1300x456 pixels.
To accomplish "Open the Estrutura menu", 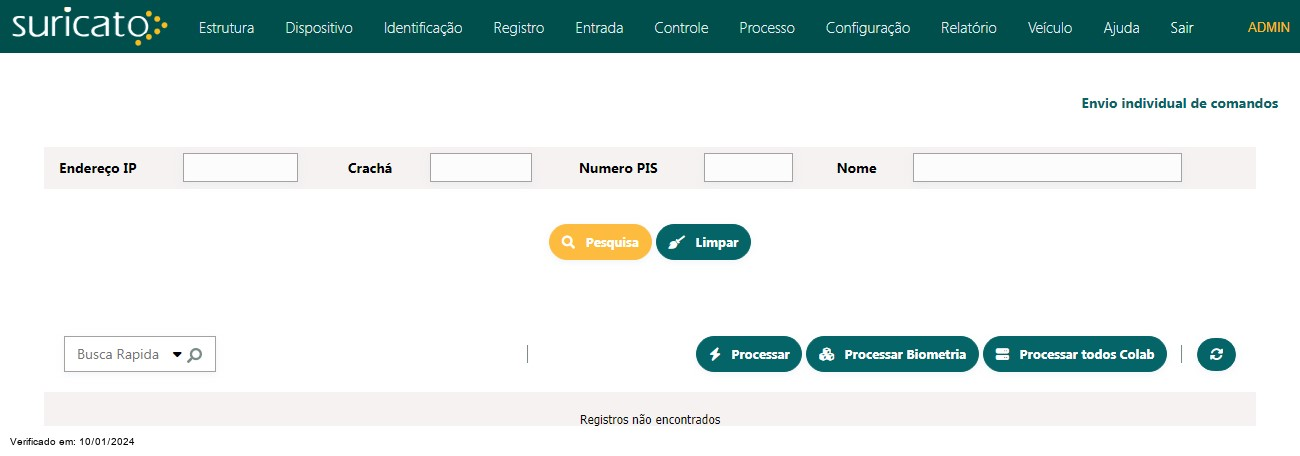I will (x=226, y=28).
